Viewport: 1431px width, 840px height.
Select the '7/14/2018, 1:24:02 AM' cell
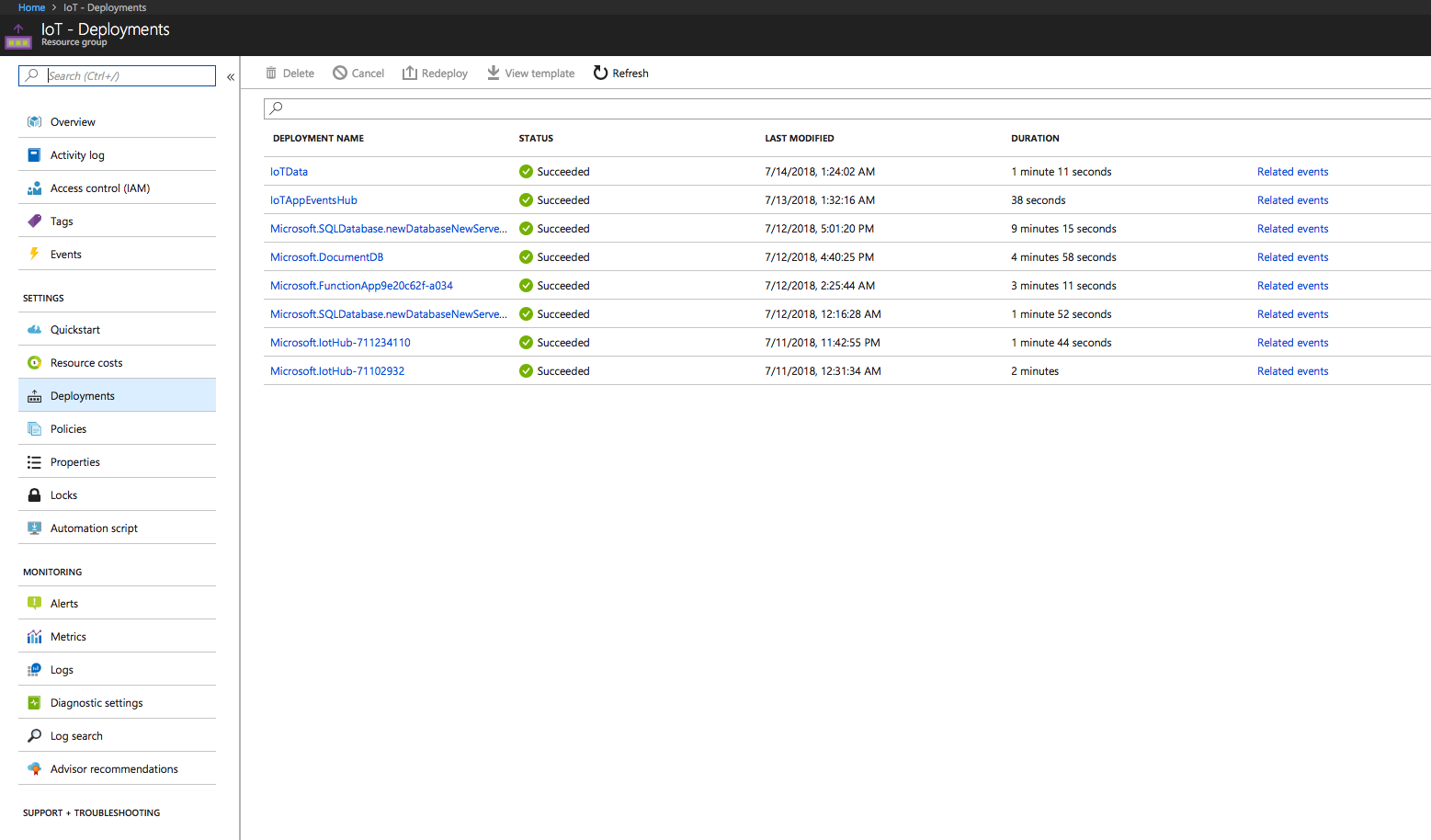(820, 172)
